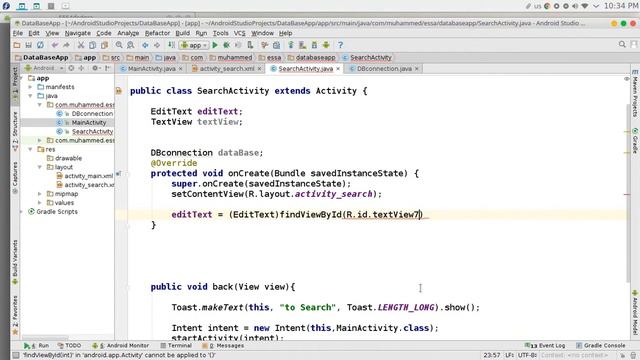Click the Search Everywhere magnifier icon
The width and height of the screenshot is (640, 360).
pos(622,44)
